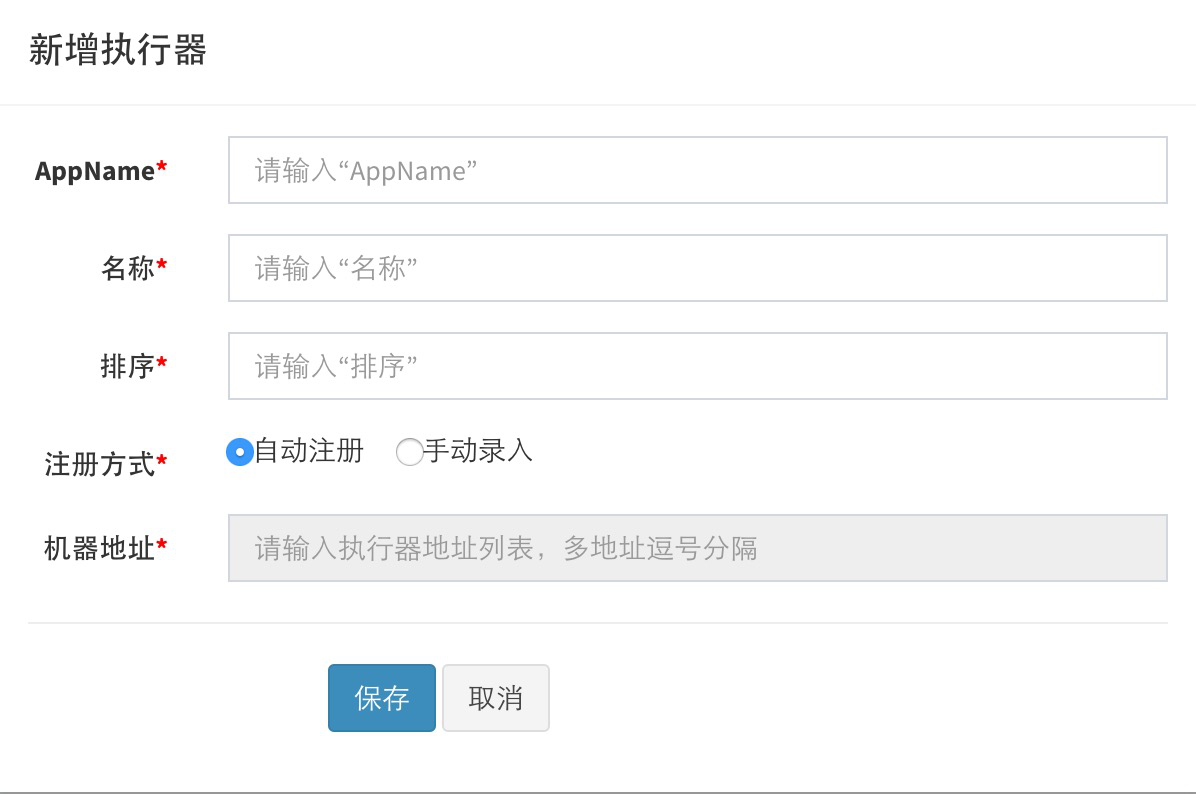Click the 取消 cancel button
This screenshot has width=1197, height=794.
pos(495,697)
